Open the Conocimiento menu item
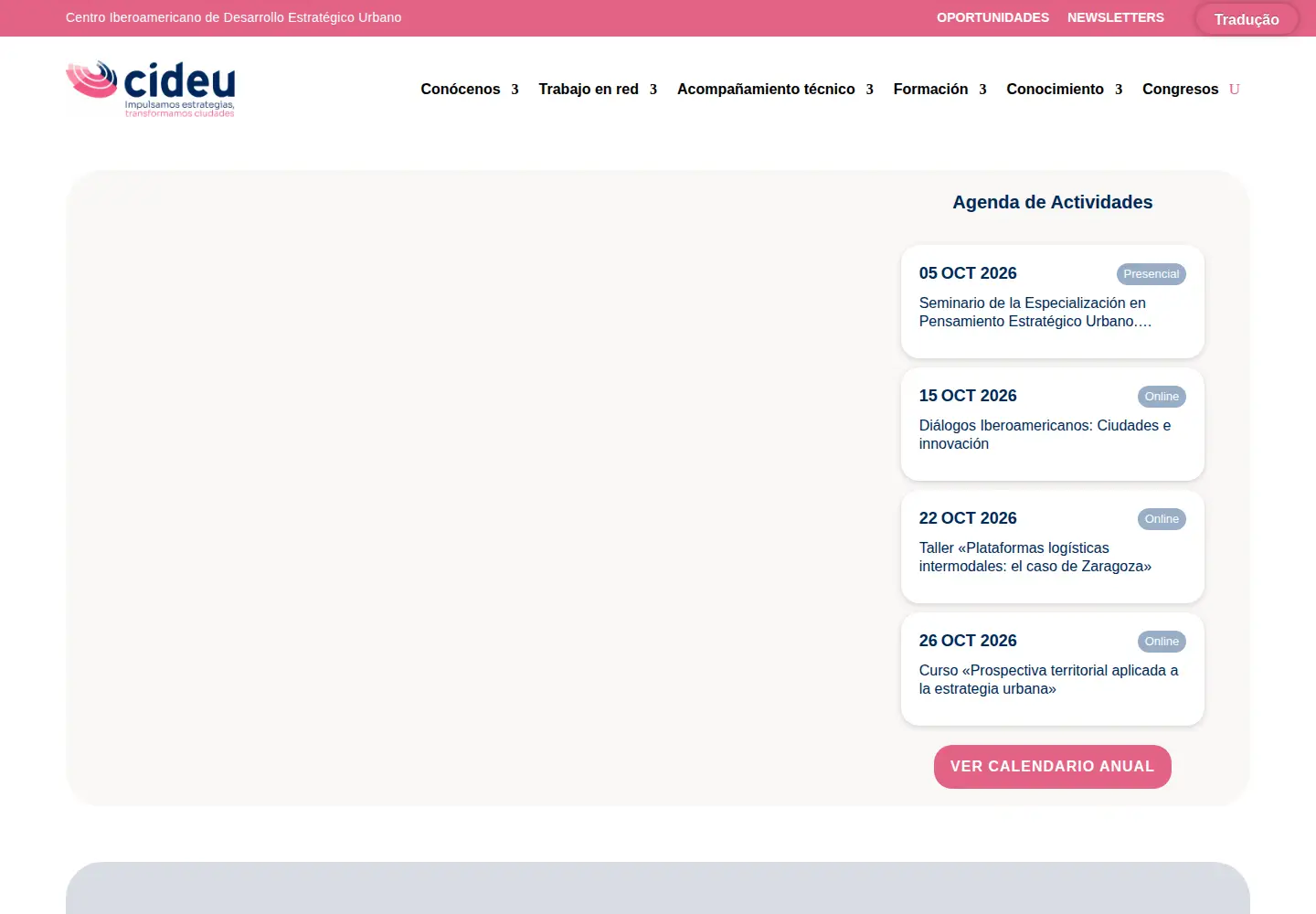 point(1055,89)
